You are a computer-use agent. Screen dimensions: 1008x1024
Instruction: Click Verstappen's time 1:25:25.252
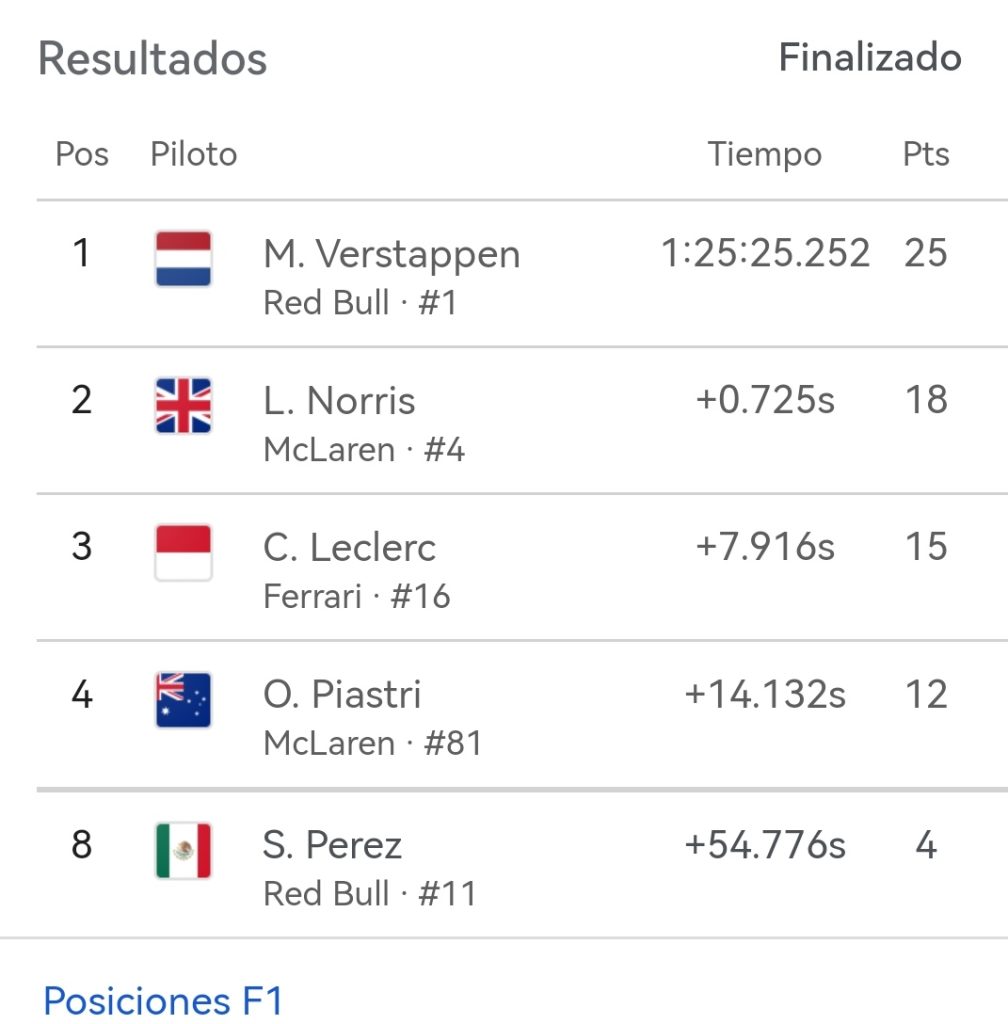(765, 253)
